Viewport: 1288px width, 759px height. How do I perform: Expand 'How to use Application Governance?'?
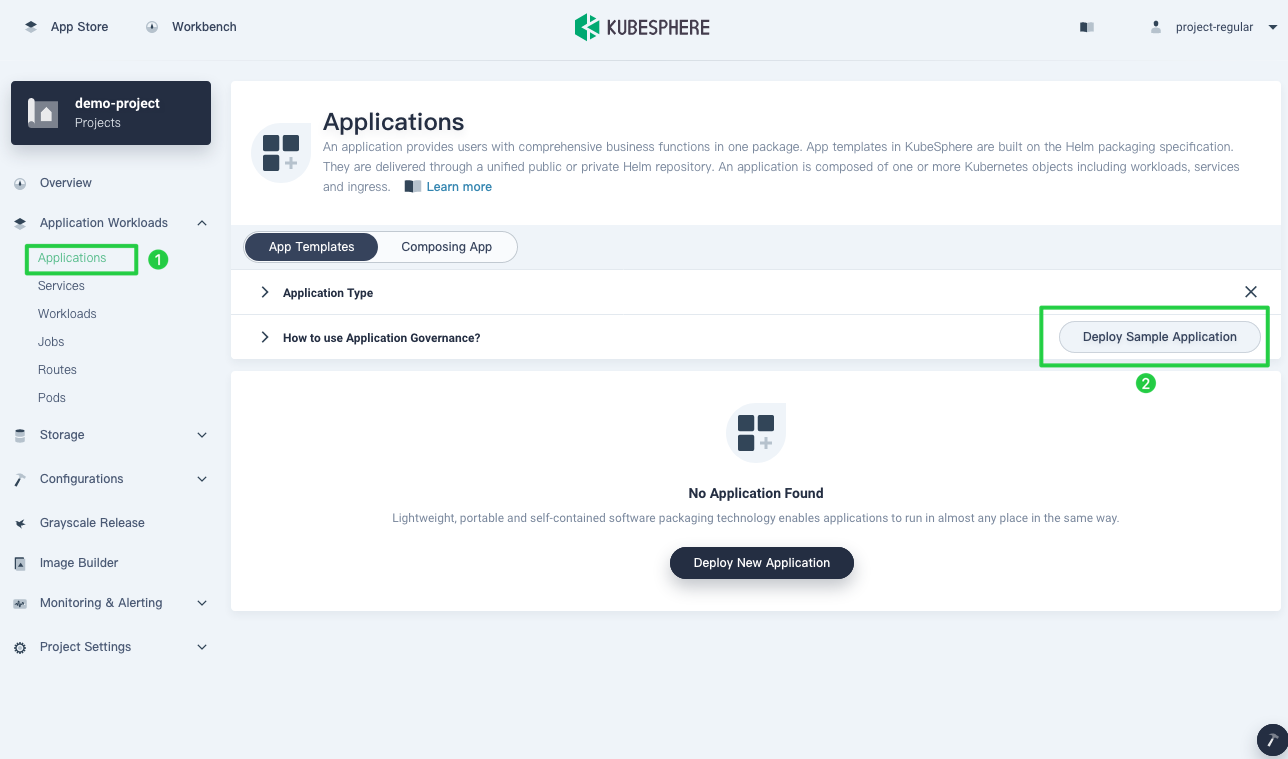coord(264,338)
